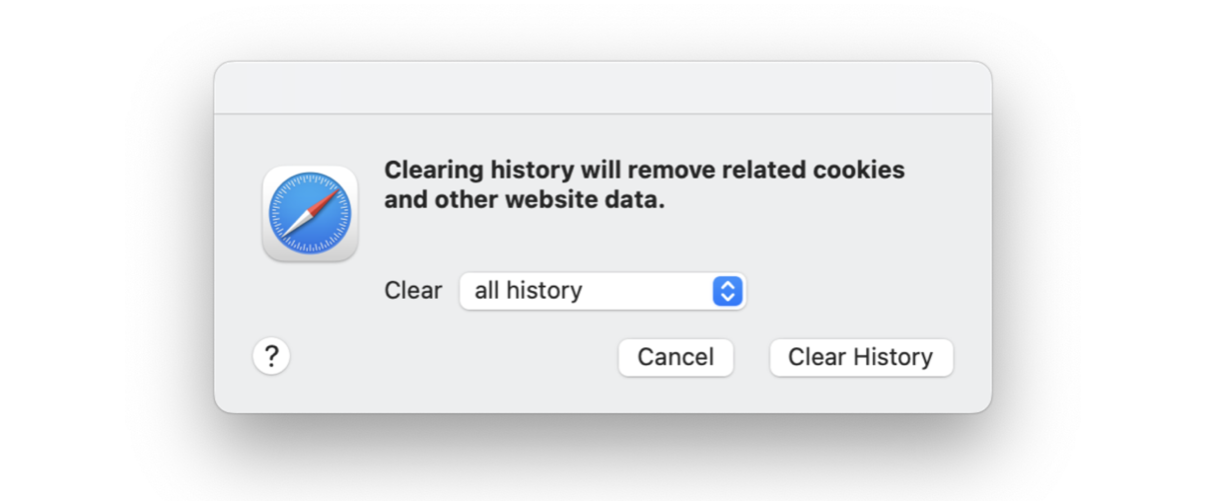Open the "all history" time range dropdown
The height and width of the screenshot is (501, 1215).
pyautogui.click(x=602, y=291)
